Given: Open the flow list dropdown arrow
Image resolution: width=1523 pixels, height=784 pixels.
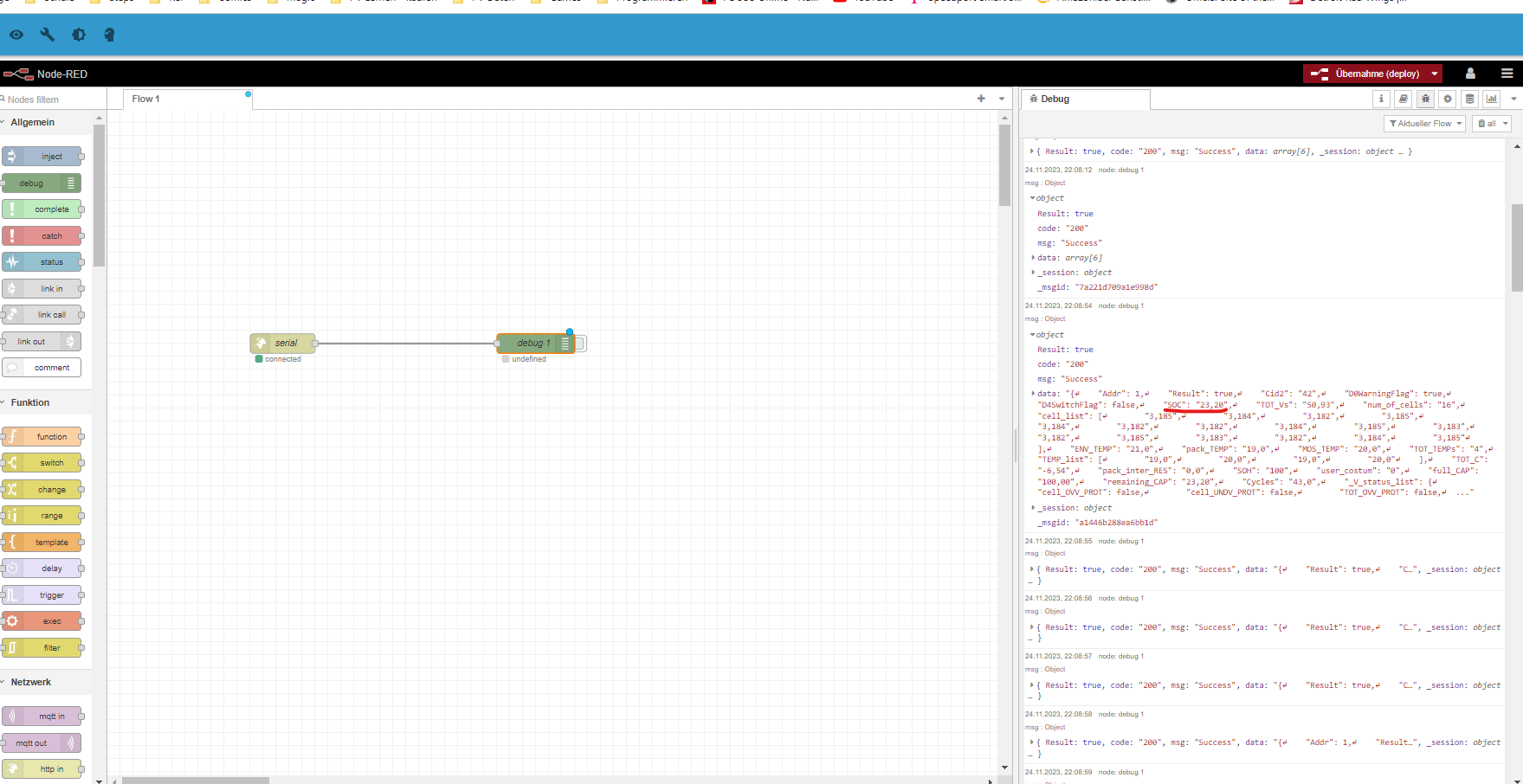Looking at the screenshot, I should 1002,99.
